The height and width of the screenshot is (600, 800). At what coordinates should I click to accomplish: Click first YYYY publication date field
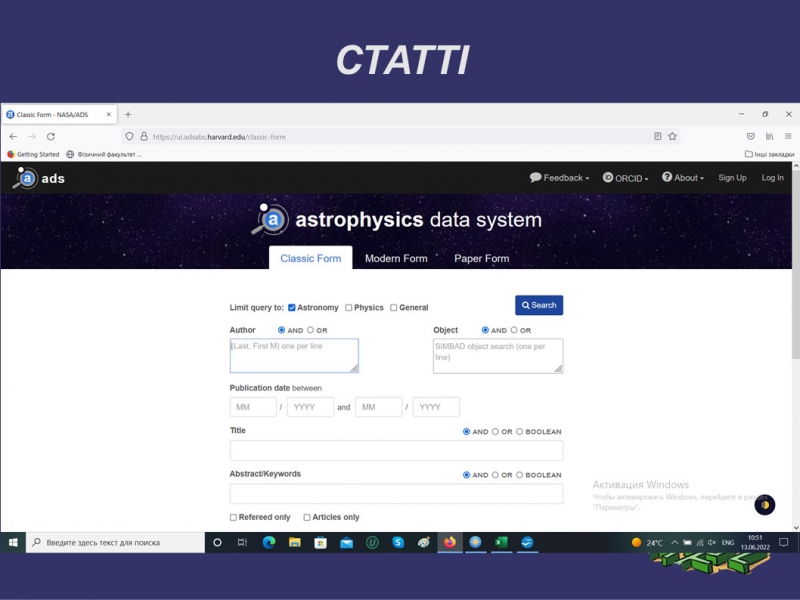[310, 407]
